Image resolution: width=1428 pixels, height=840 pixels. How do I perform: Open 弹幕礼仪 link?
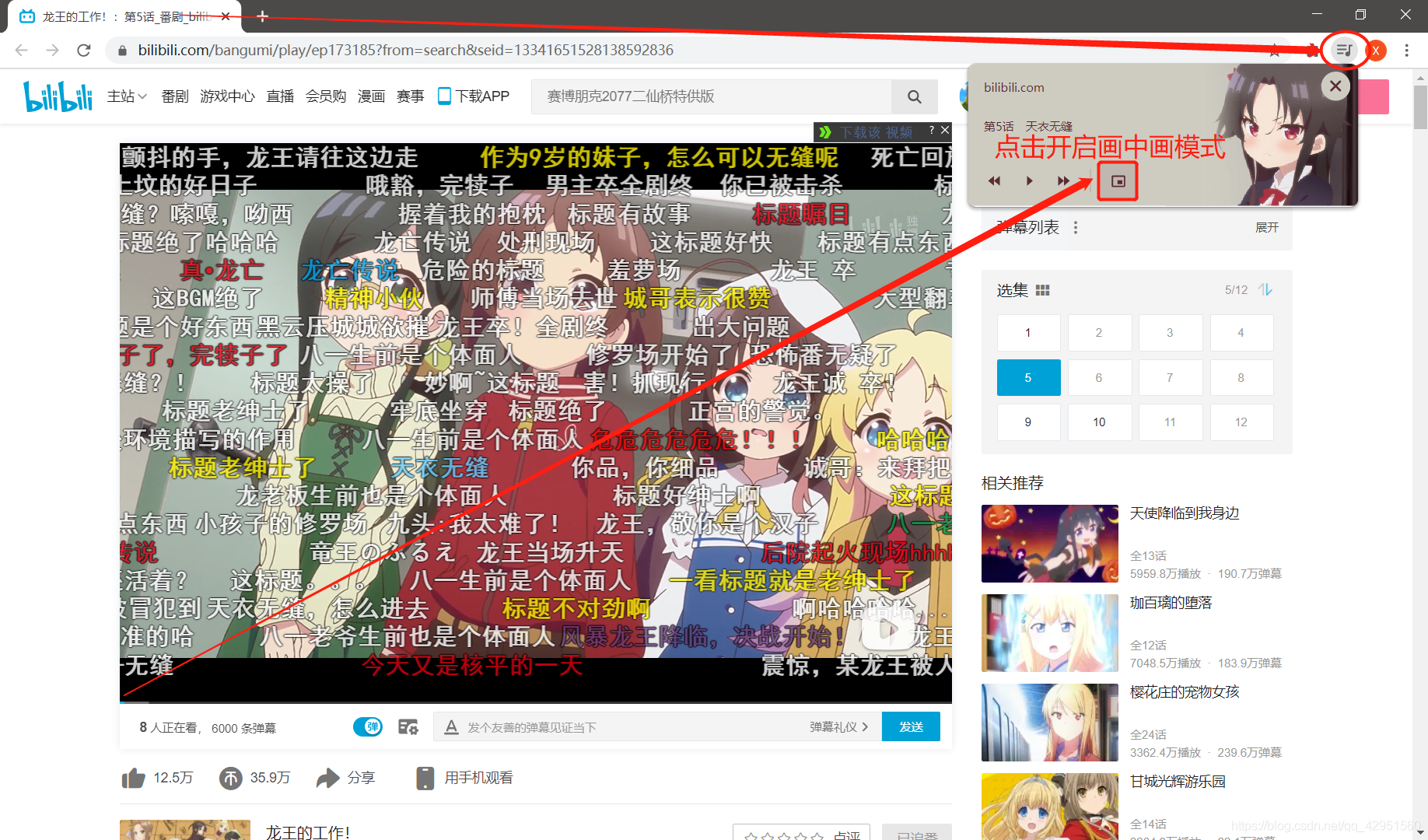coord(838,727)
